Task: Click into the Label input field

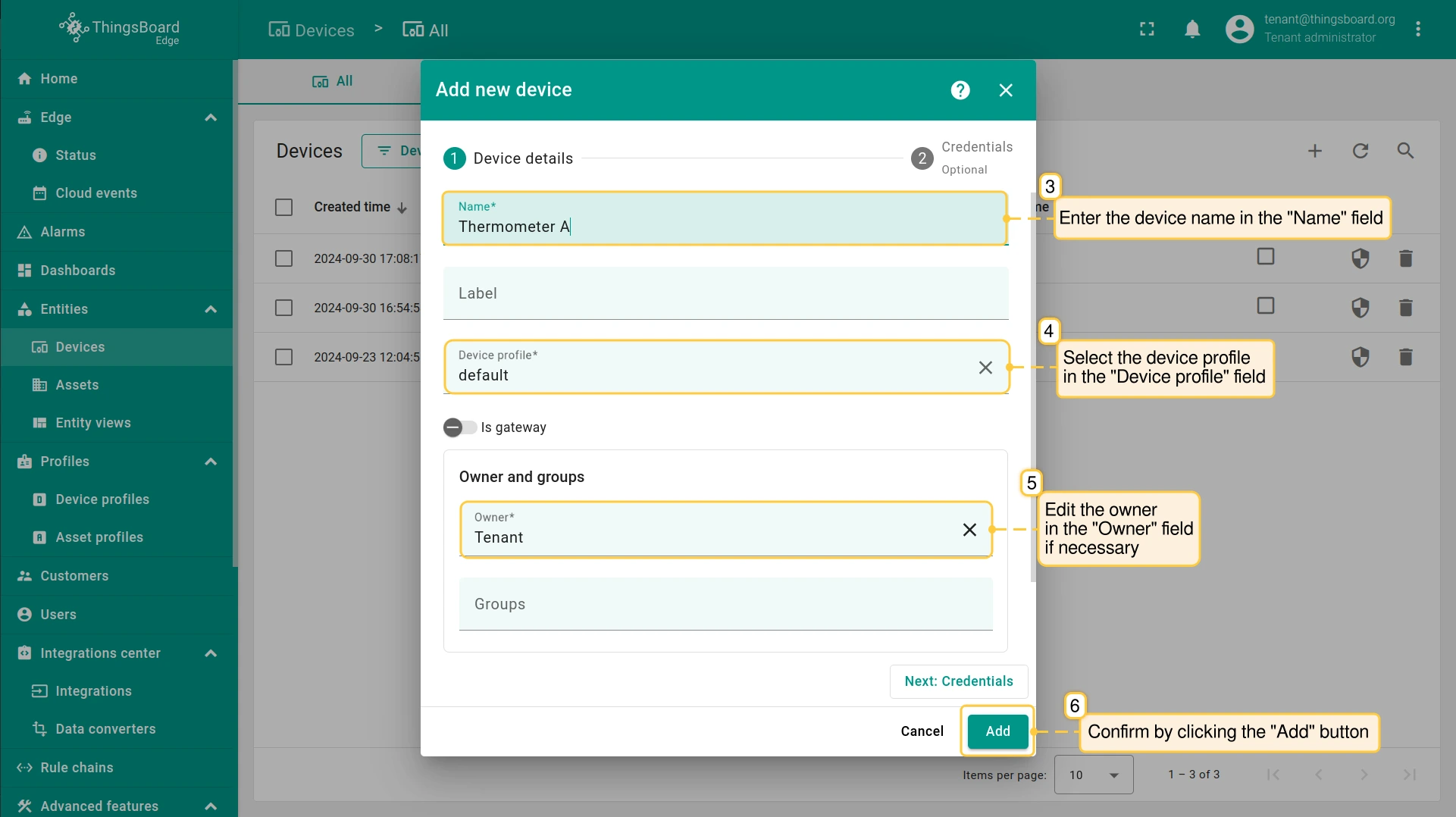Action: coord(725,294)
